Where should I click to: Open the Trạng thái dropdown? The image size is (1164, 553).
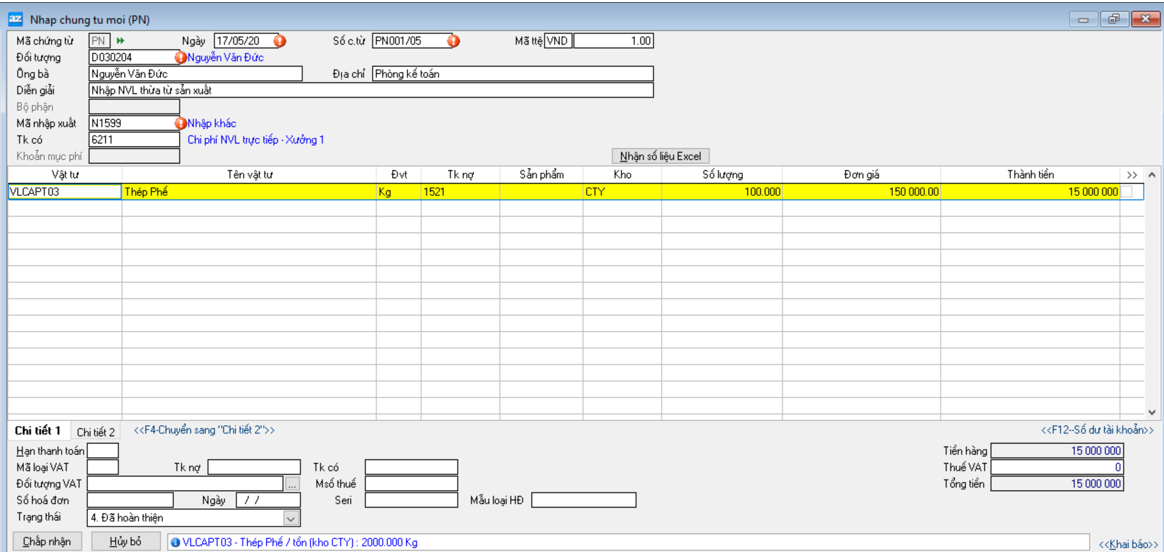pyautogui.click(x=291, y=518)
